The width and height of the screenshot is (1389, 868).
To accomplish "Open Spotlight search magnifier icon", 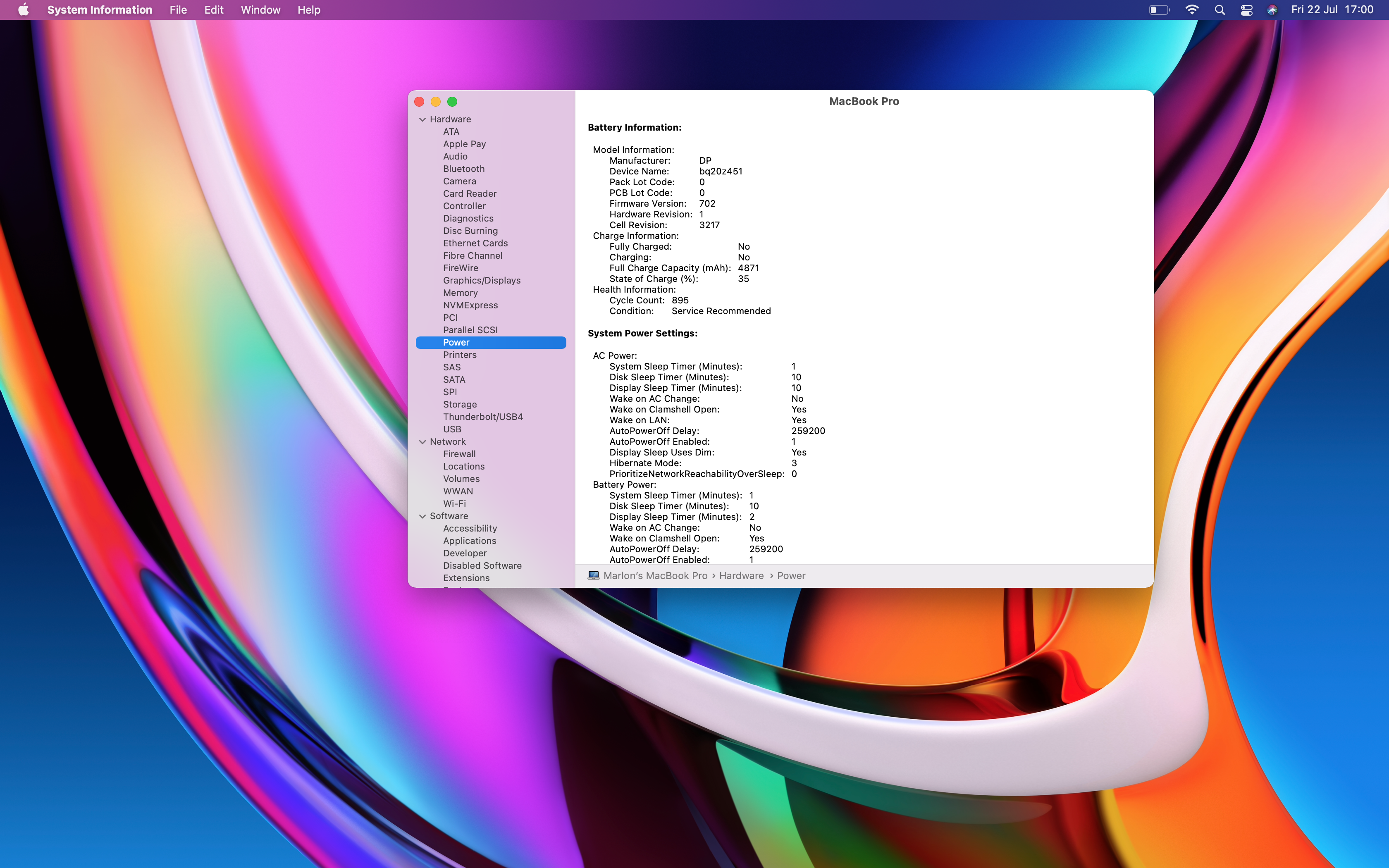I will coord(1220,10).
